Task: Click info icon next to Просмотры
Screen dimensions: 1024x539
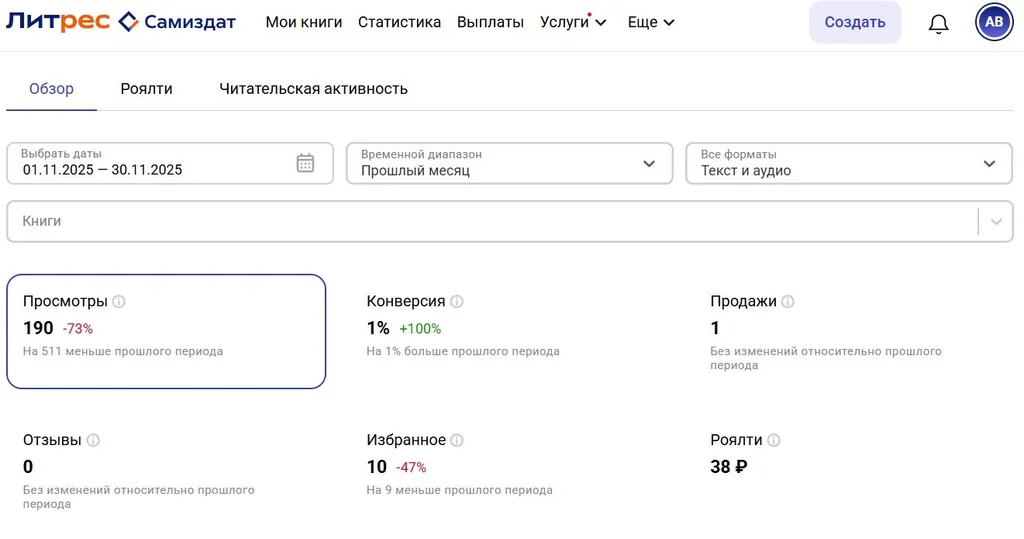Action: 119,301
